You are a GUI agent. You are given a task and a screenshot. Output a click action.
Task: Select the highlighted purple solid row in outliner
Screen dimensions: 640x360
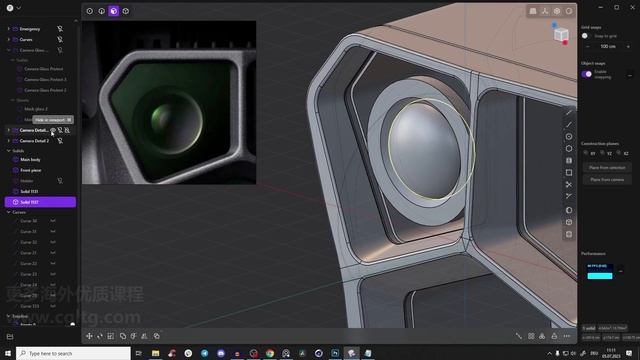[x=40, y=202]
